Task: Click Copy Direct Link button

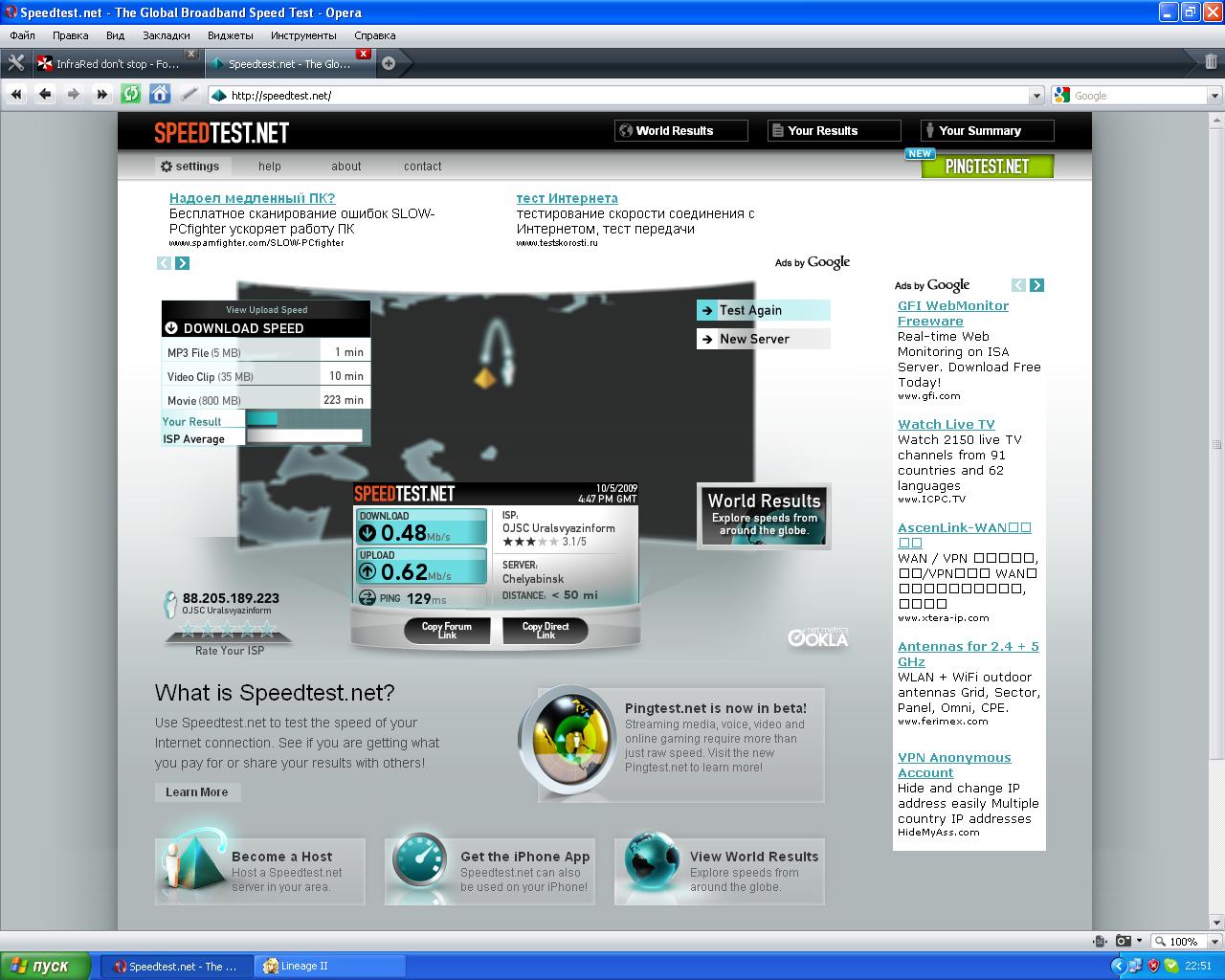Action: [546, 630]
